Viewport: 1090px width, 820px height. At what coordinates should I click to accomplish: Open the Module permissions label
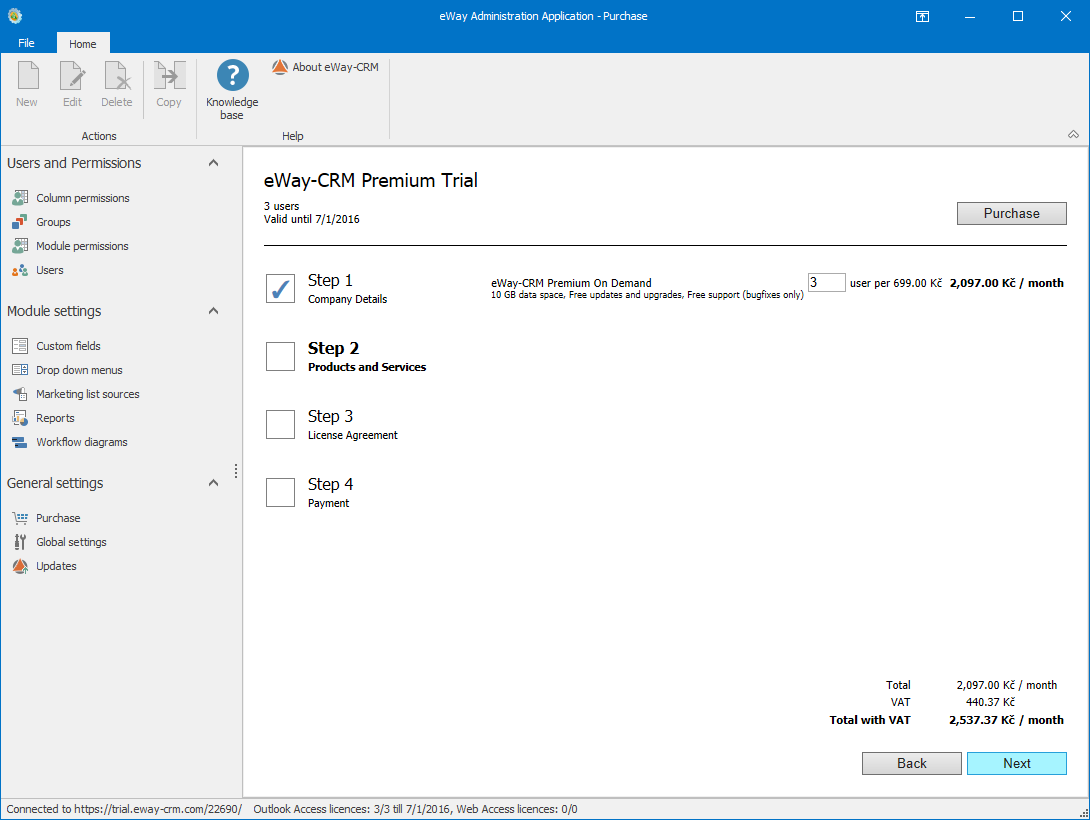(82, 246)
